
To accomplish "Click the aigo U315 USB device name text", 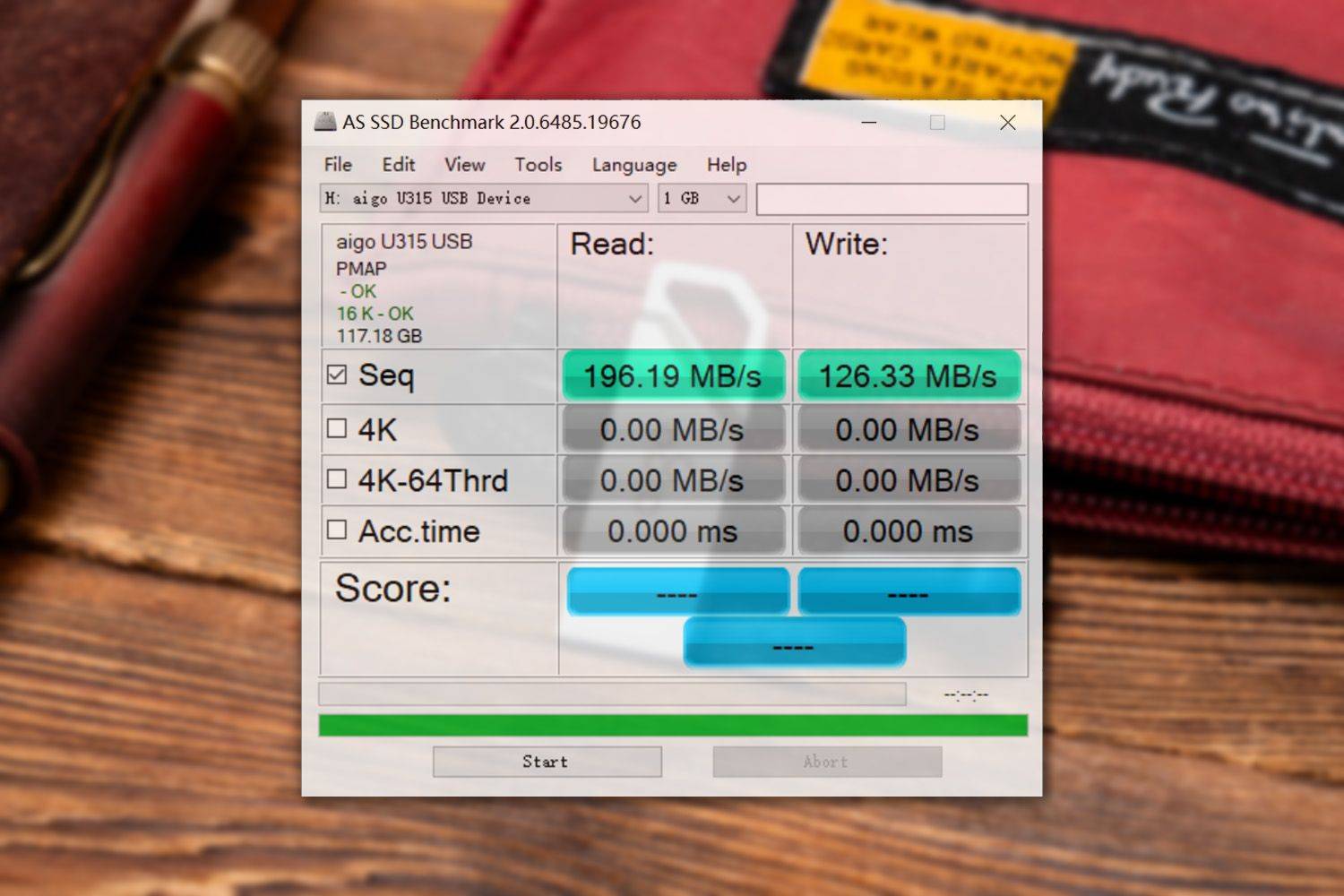I will [404, 242].
